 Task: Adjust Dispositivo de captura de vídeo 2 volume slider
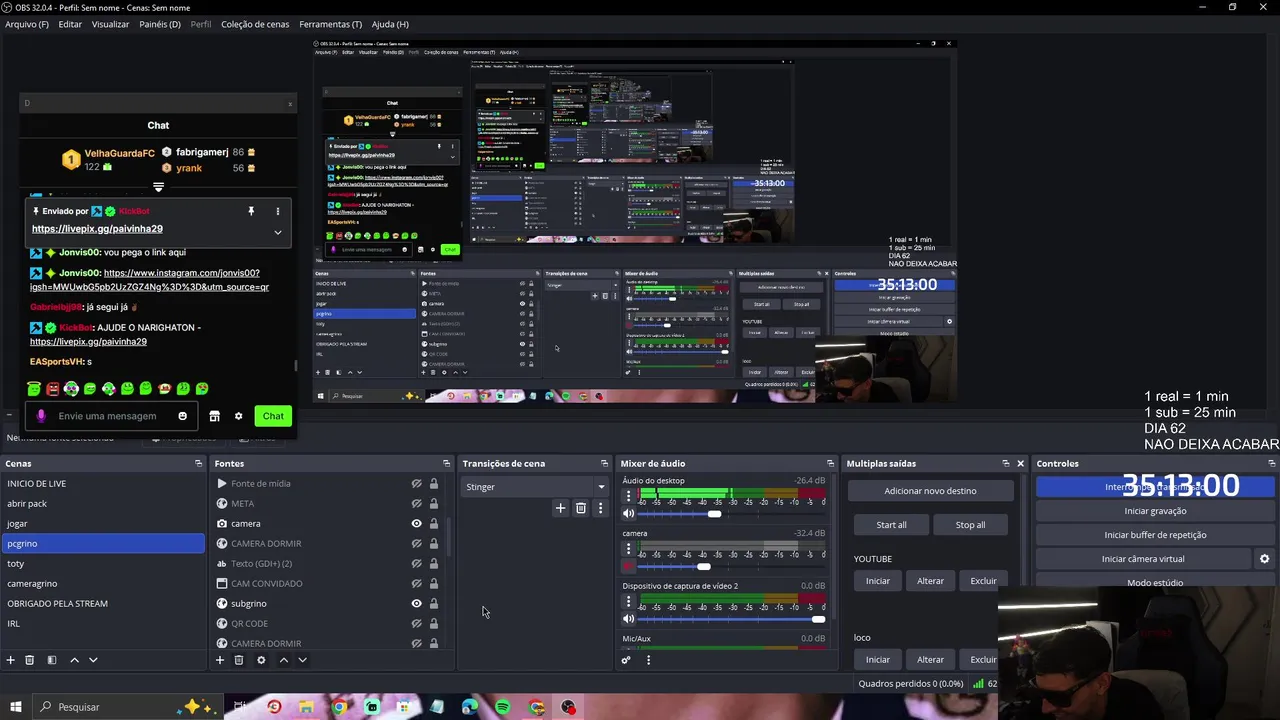(732, 619)
